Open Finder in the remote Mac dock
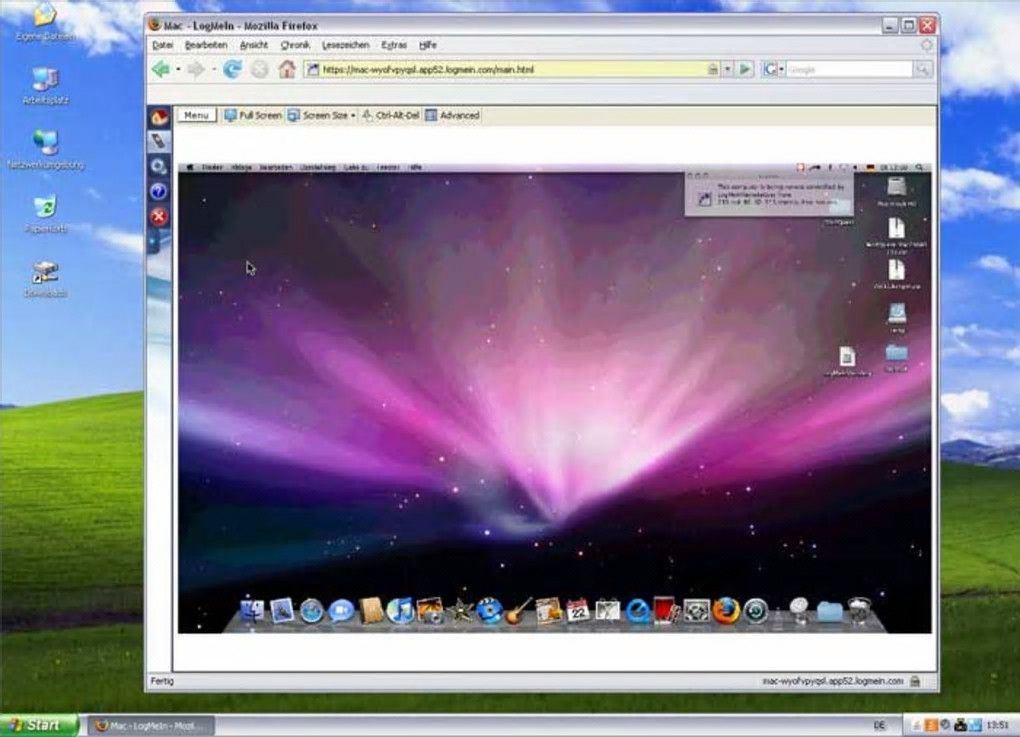 pyautogui.click(x=252, y=611)
